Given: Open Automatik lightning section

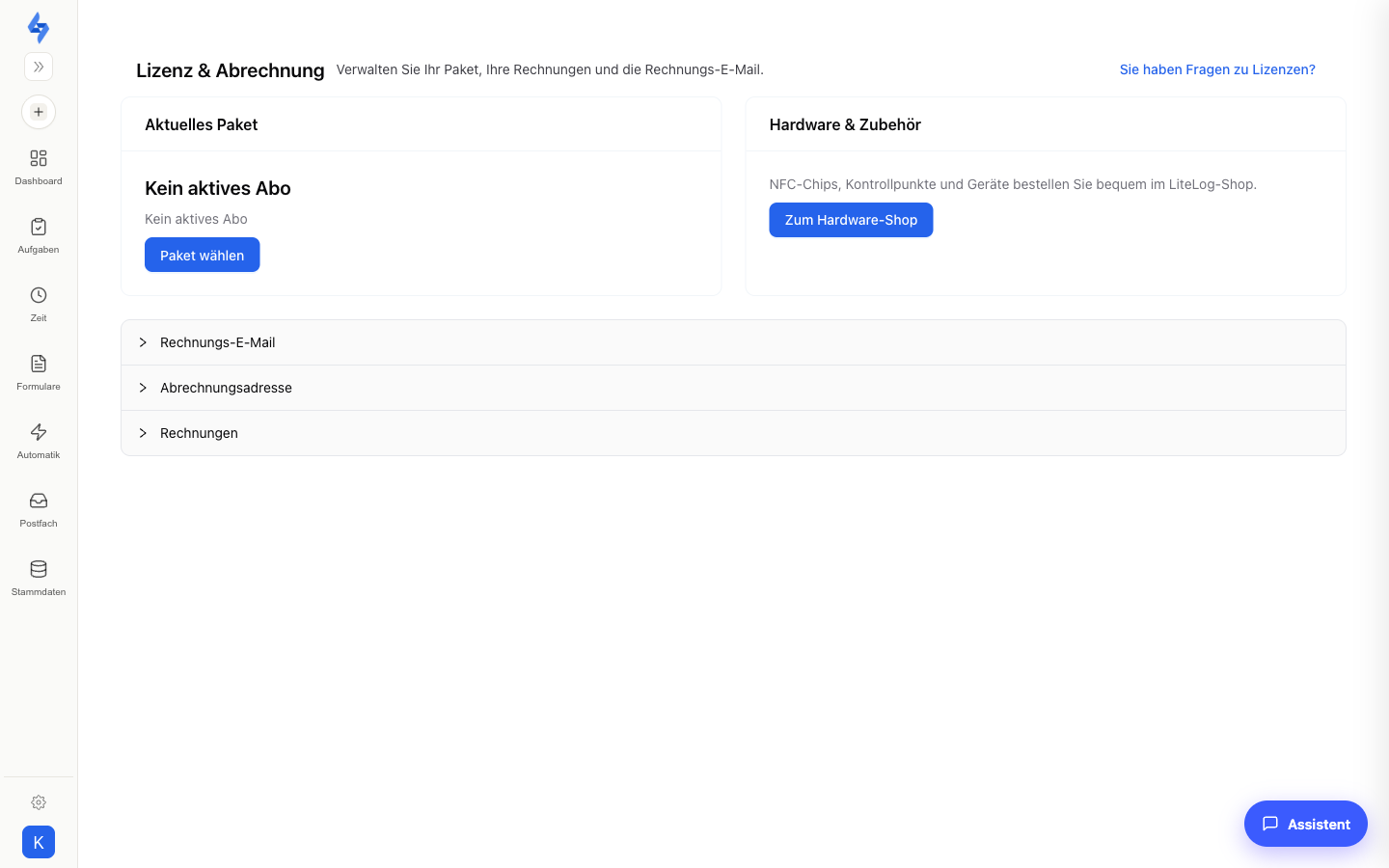Looking at the screenshot, I should [x=39, y=441].
